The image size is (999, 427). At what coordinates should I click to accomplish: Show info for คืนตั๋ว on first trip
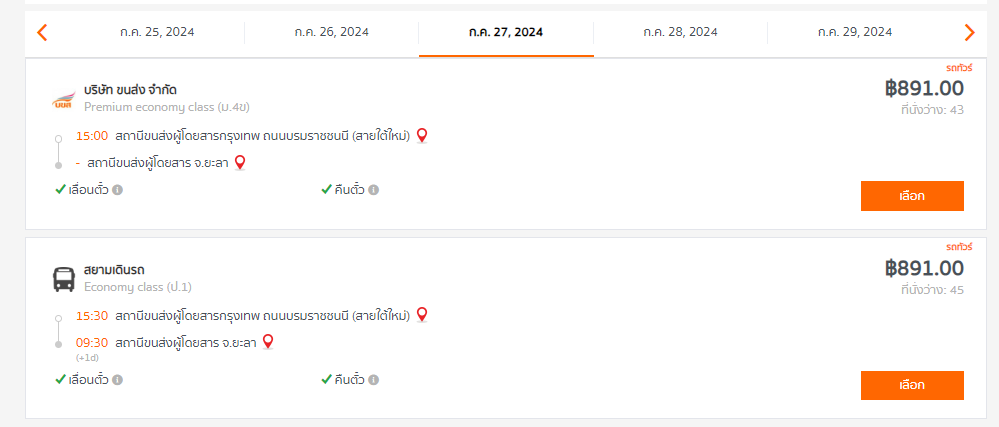373,190
